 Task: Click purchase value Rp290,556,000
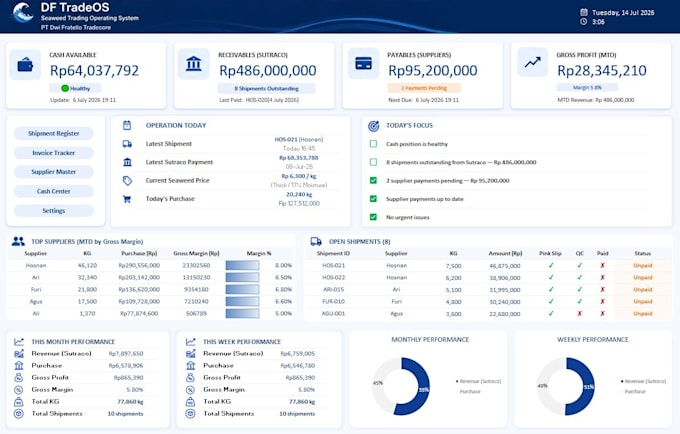139,265
